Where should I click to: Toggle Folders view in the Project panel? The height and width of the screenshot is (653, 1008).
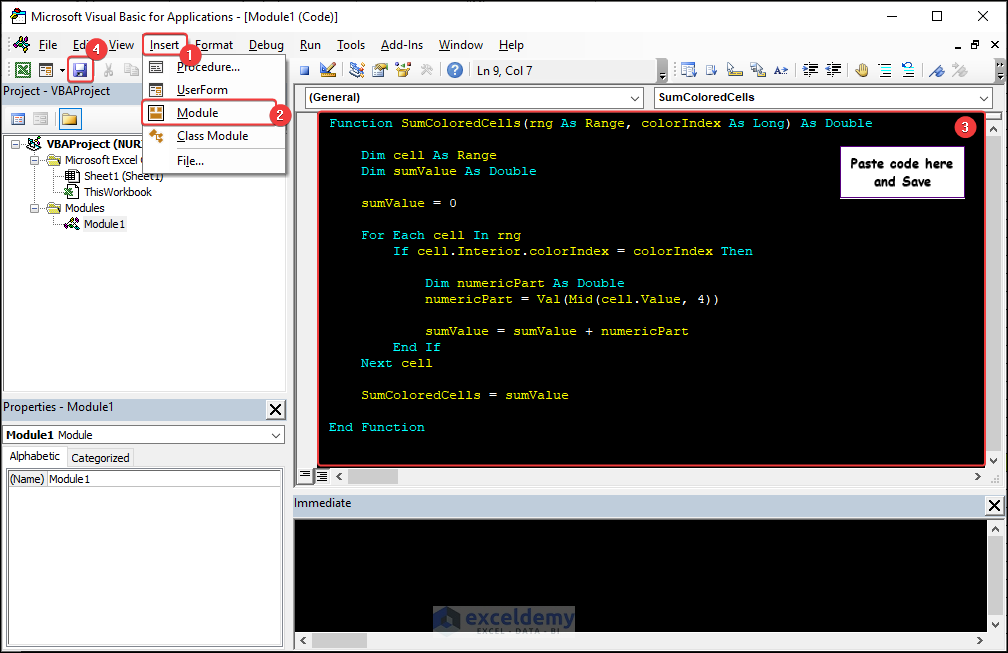[x=69, y=119]
